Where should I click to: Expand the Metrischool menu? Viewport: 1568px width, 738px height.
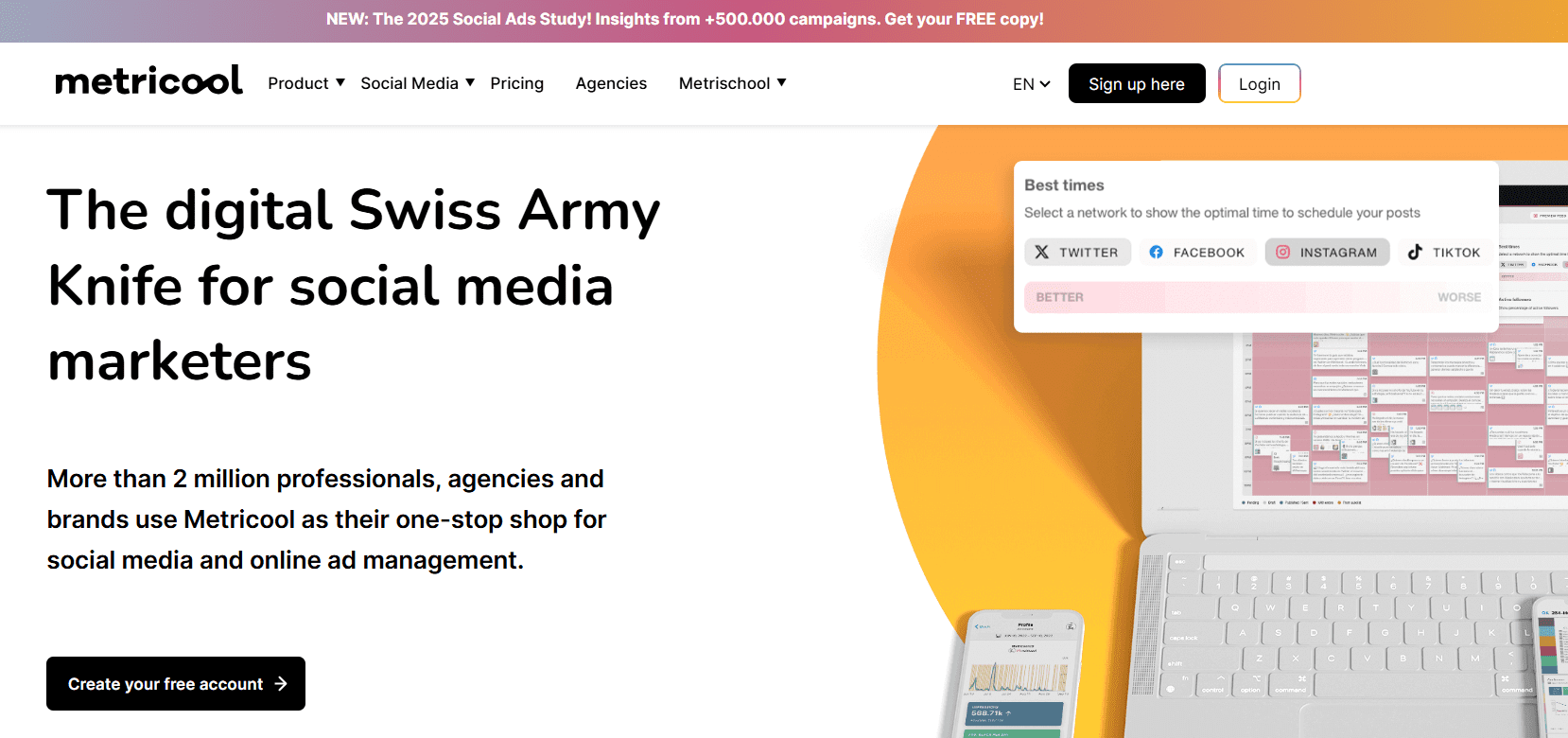coord(732,83)
